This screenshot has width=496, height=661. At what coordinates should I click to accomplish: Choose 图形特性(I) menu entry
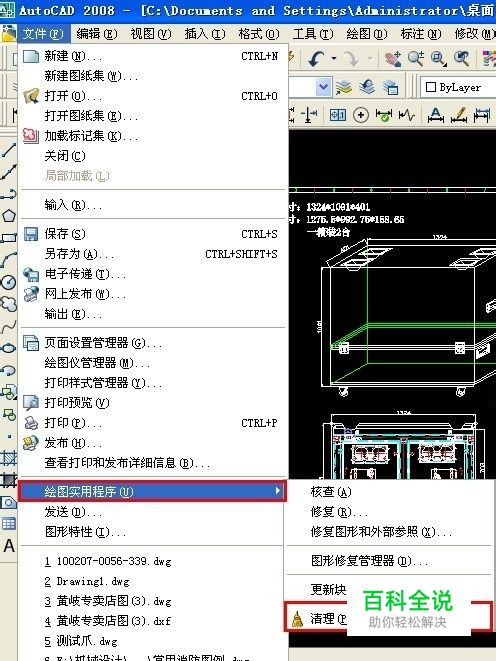point(153,532)
